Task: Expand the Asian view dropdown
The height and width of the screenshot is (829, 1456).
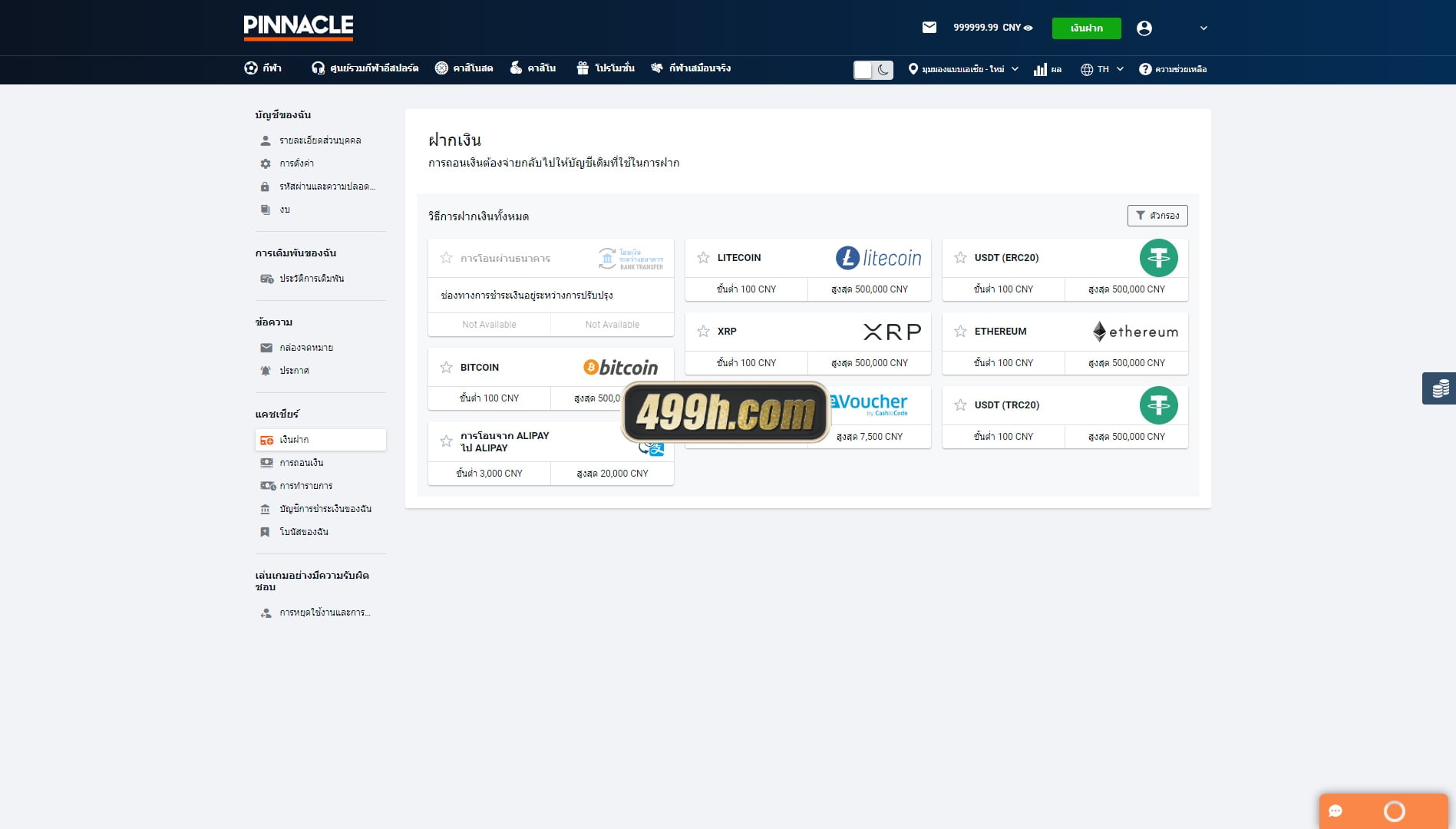Action: click(x=963, y=69)
